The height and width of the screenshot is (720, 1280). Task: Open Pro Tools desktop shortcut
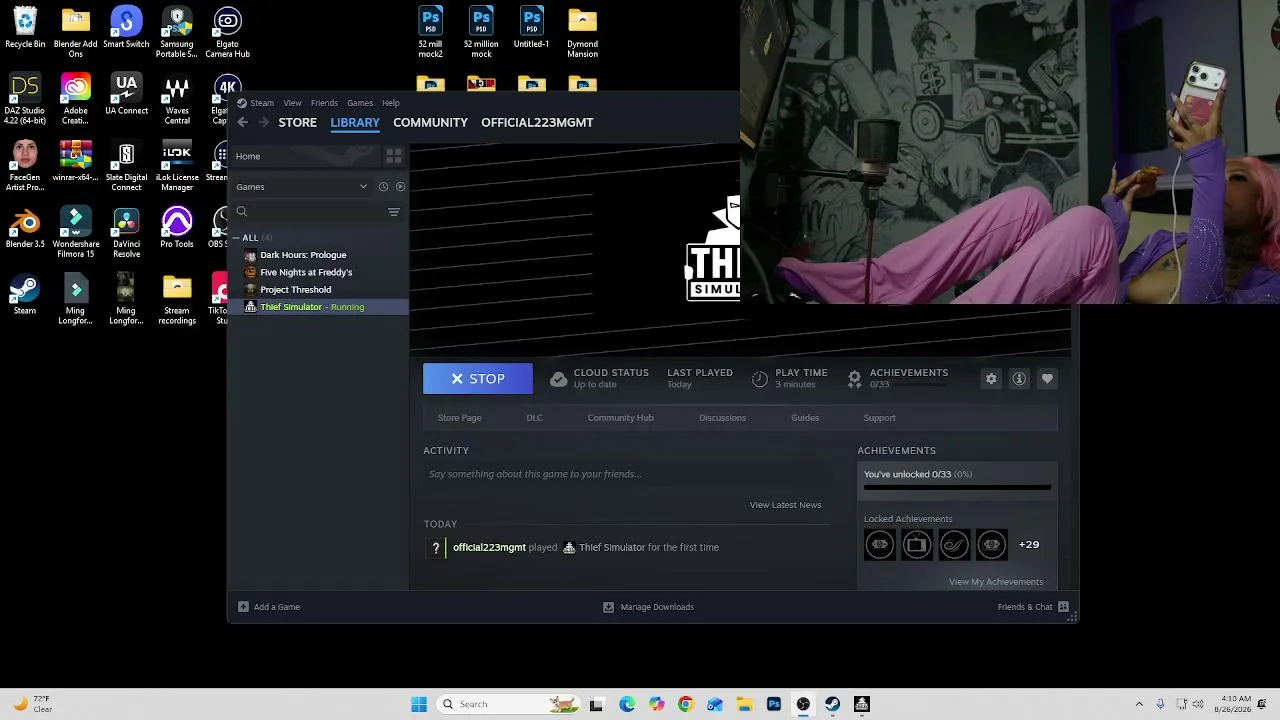point(177,229)
